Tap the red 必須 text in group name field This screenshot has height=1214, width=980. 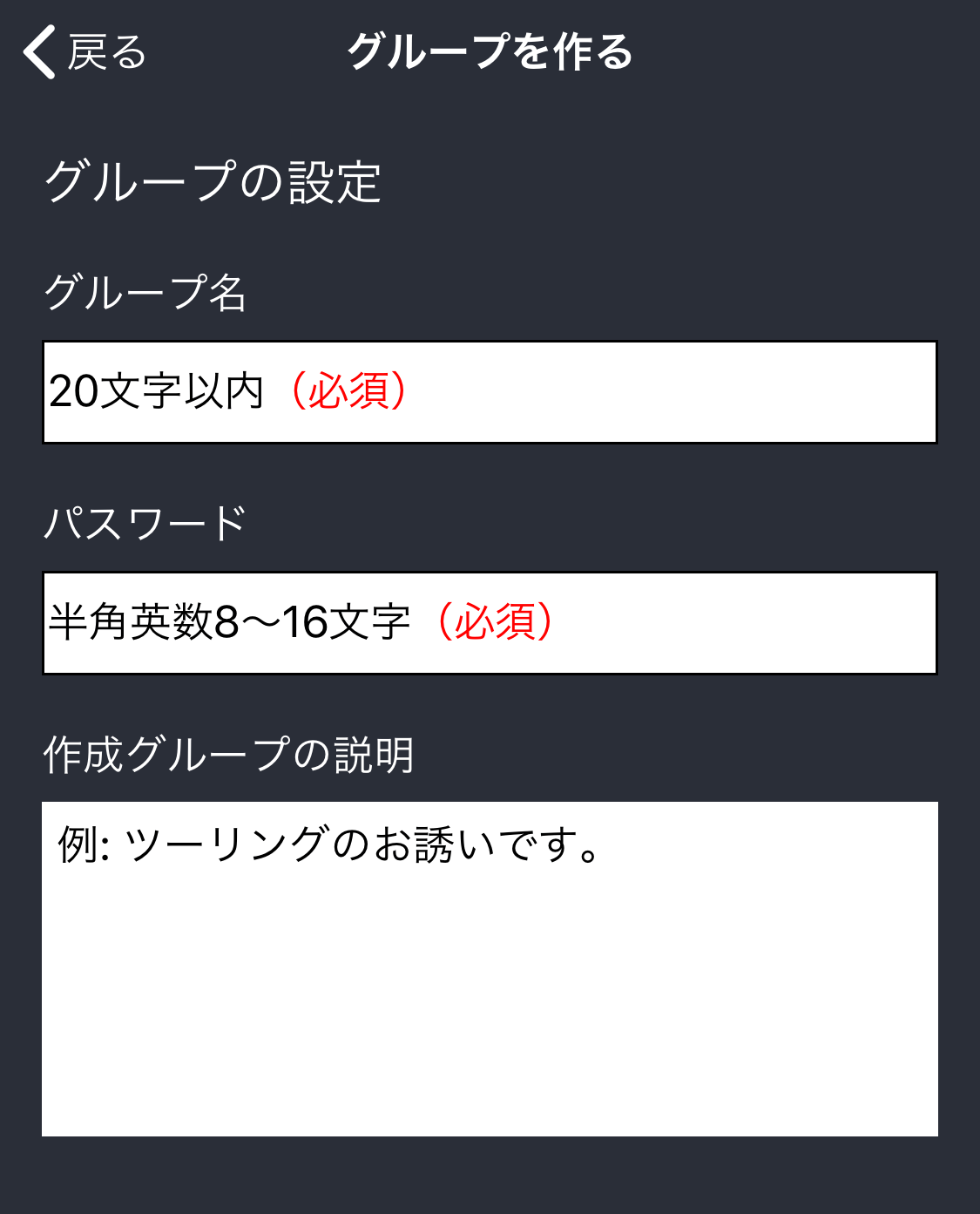(351, 392)
